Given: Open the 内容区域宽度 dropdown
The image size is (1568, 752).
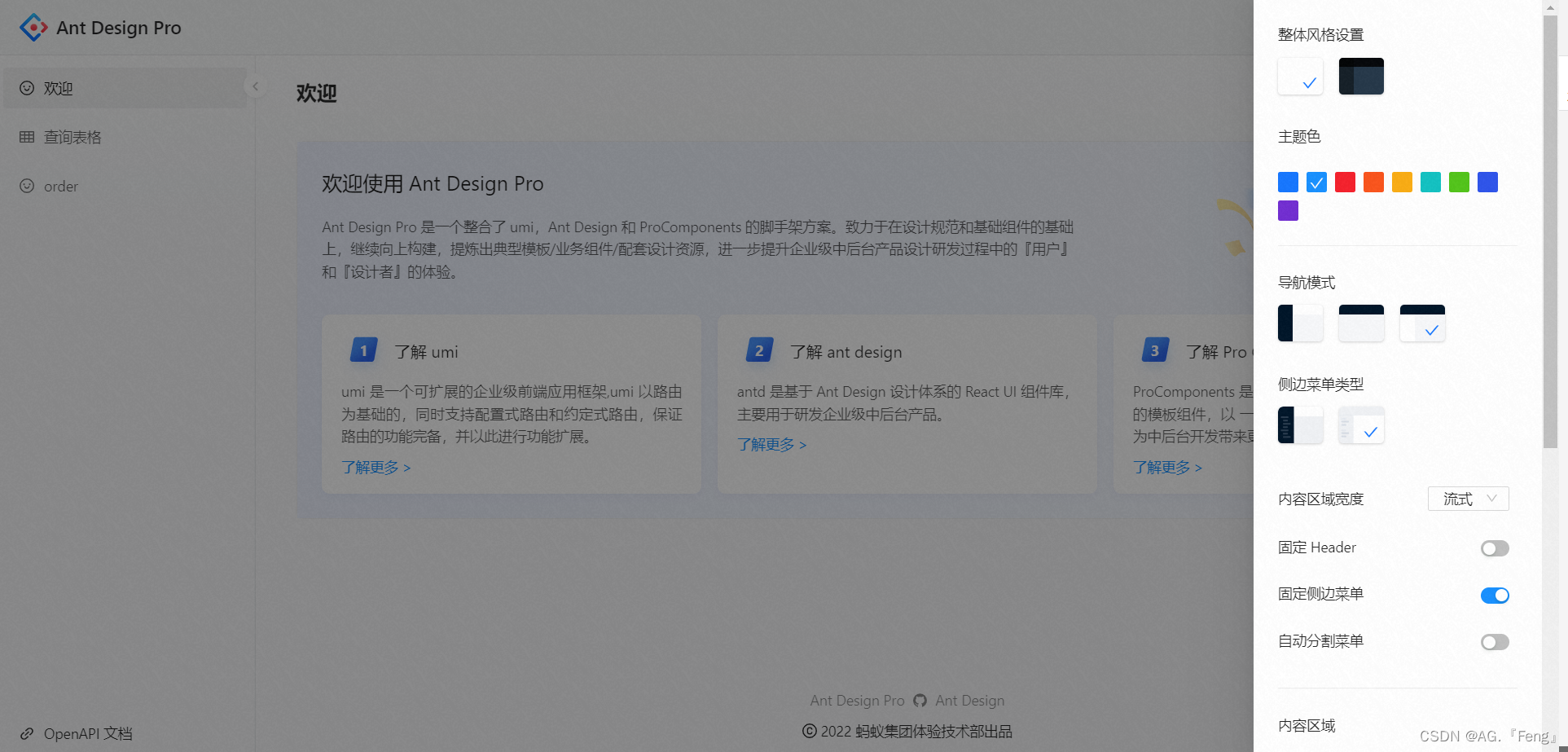Looking at the screenshot, I should 1468,499.
